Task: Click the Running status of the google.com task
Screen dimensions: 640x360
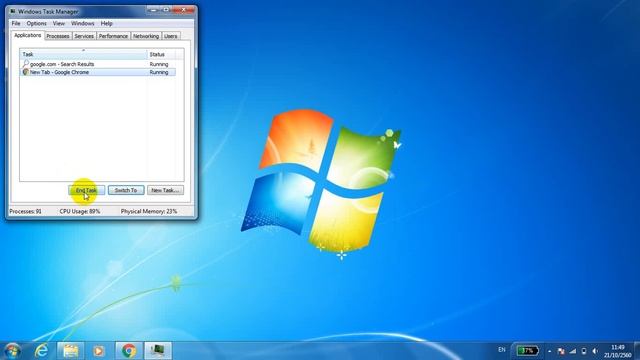Action: pyautogui.click(x=159, y=64)
